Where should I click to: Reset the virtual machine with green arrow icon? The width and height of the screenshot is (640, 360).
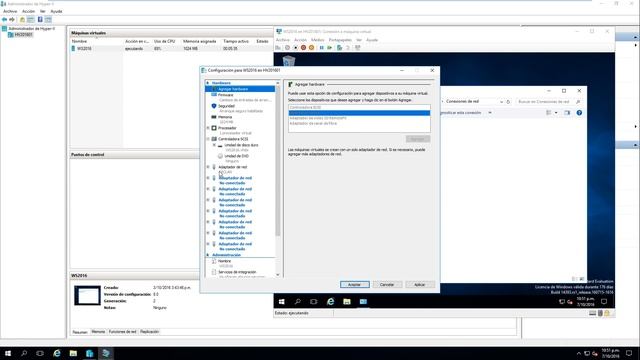[x=330, y=48]
